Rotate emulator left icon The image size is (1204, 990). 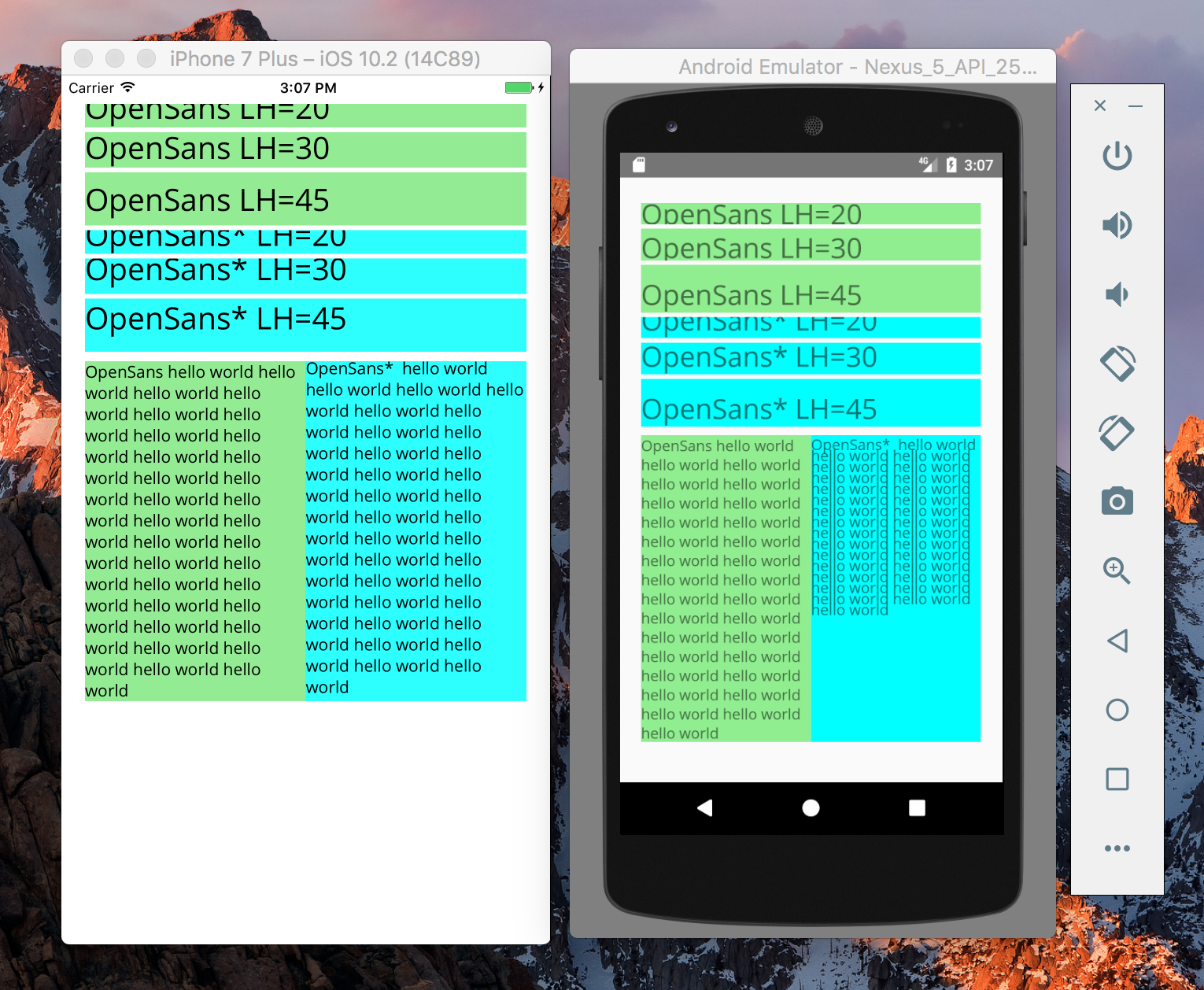click(1117, 364)
